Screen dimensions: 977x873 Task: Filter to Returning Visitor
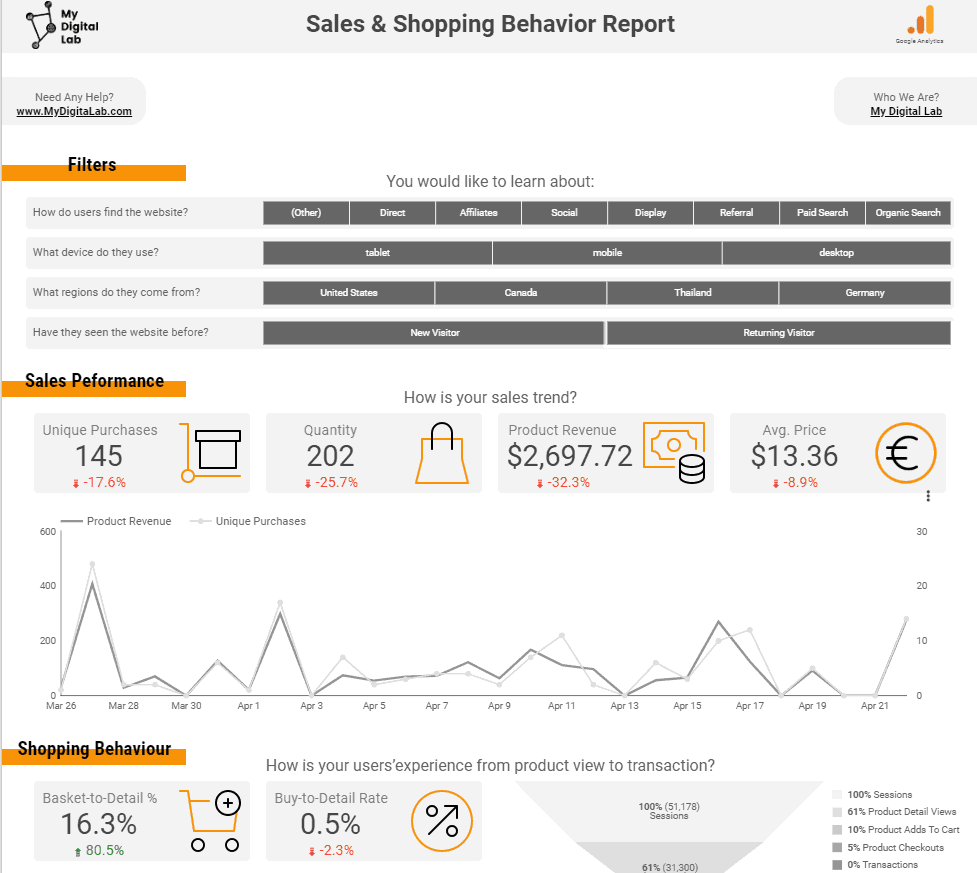click(779, 333)
